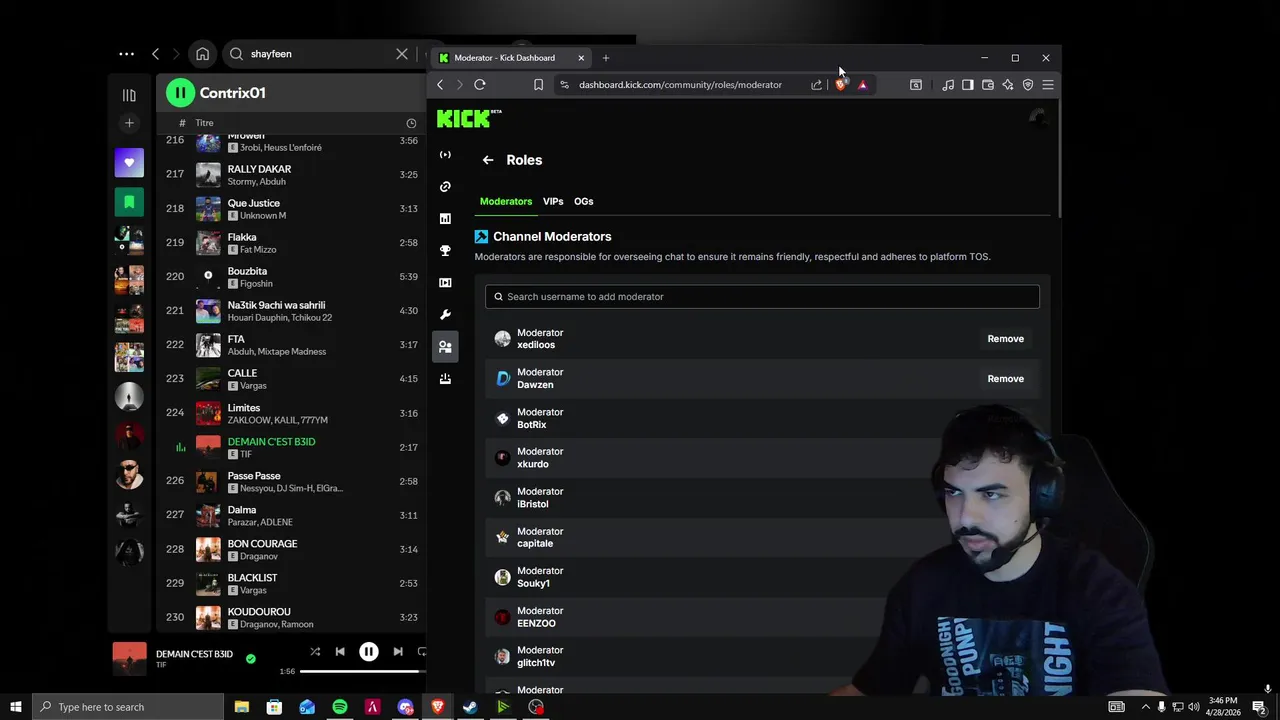Go back in Spotify navigation
The image size is (1280, 720).
[x=155, y=54]
